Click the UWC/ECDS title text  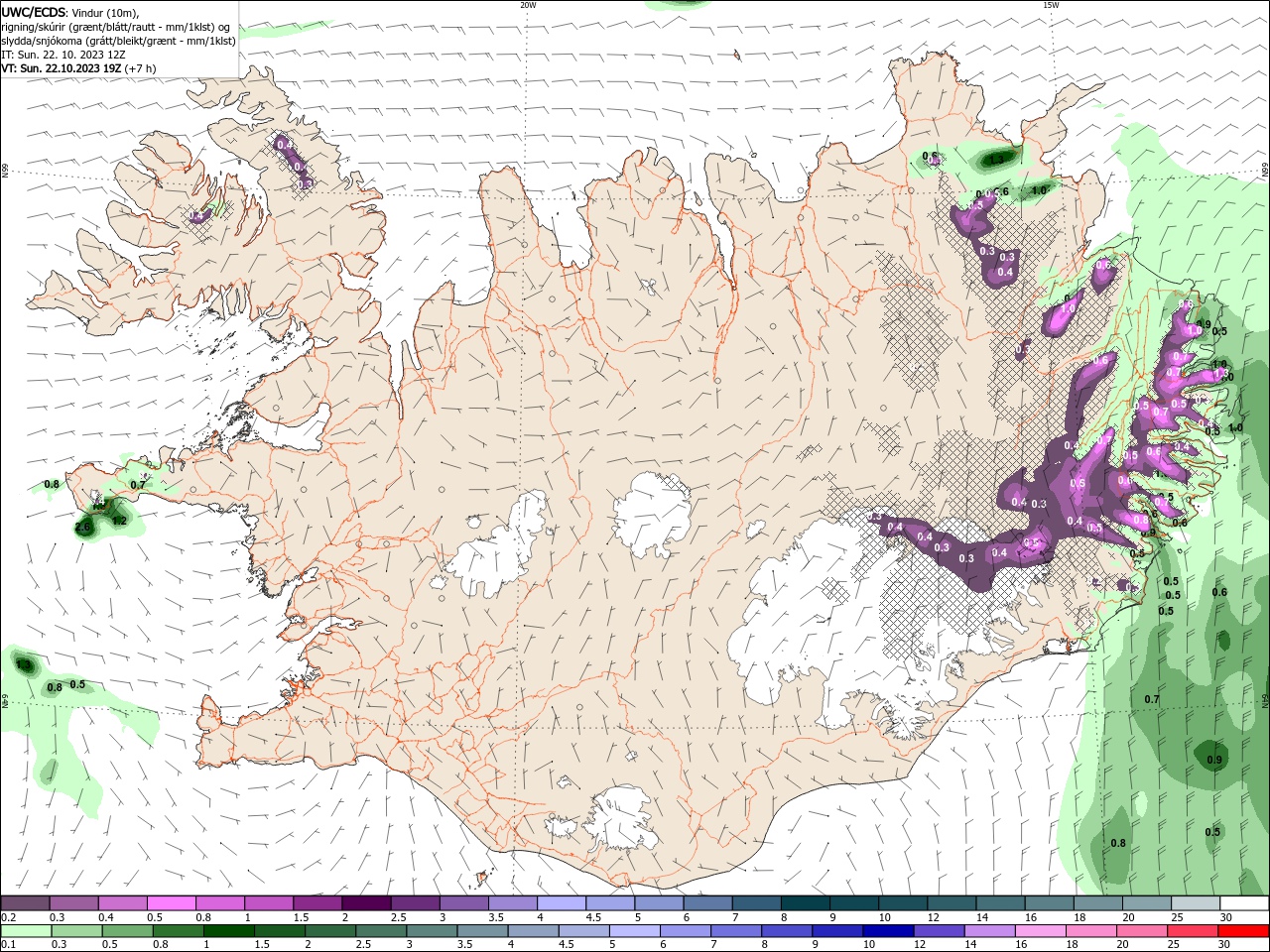34,12
